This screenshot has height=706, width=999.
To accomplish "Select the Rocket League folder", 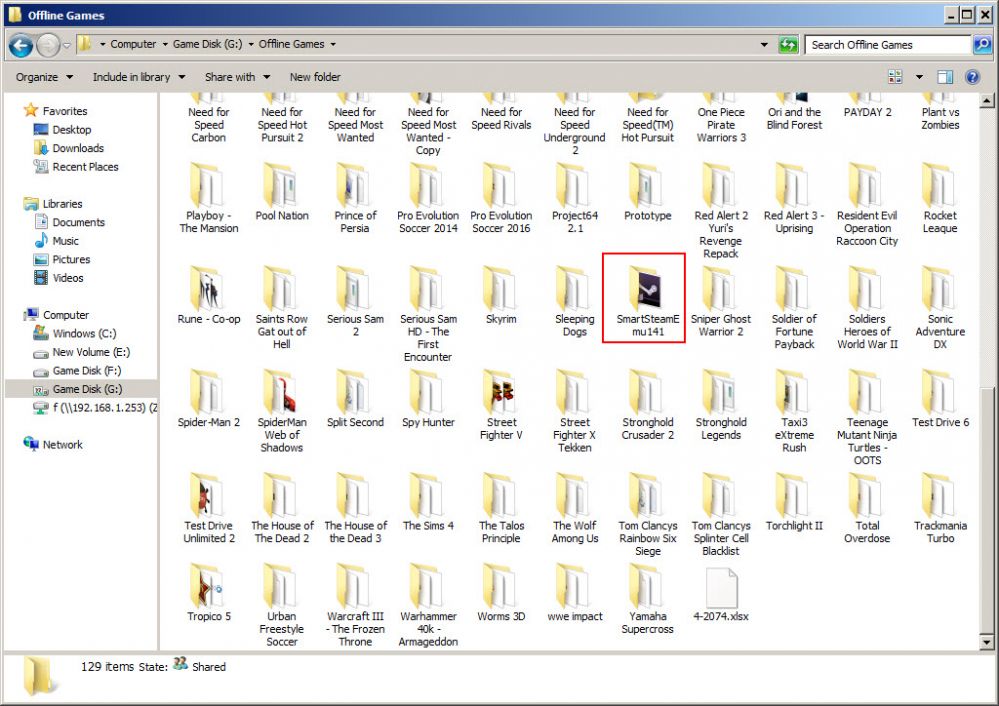I will pyautogui.click(x=940, y=199).
